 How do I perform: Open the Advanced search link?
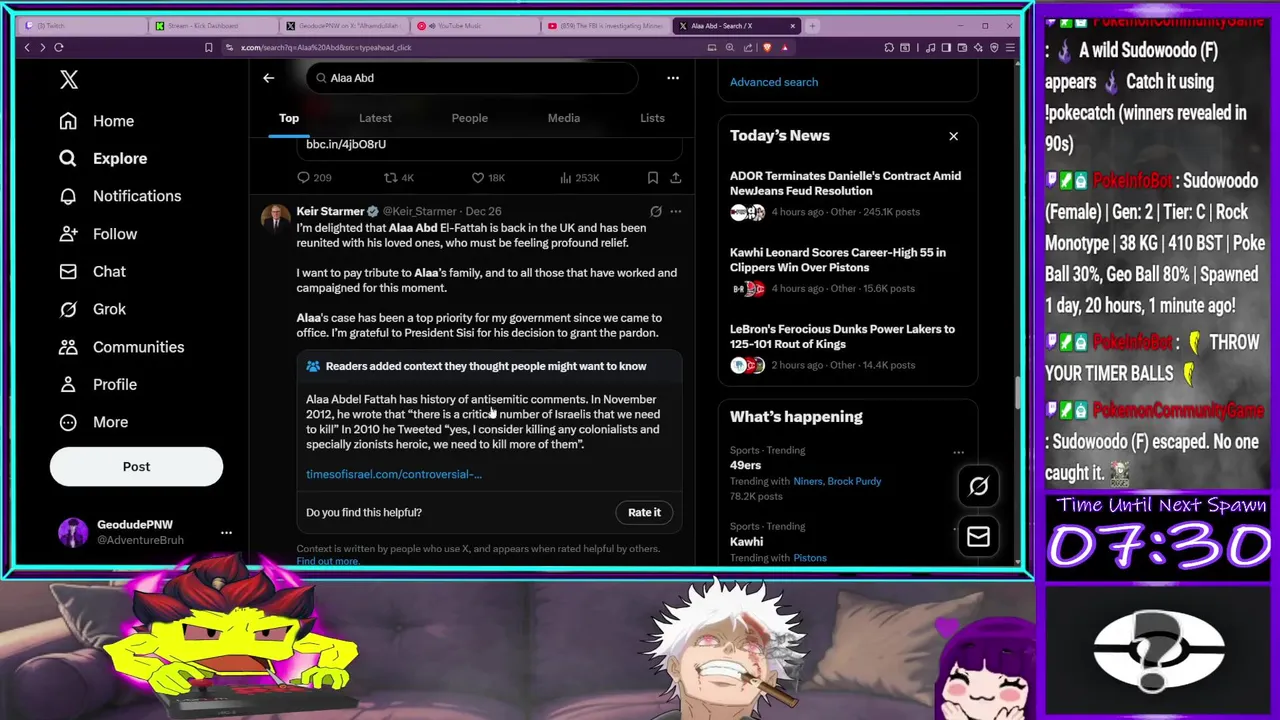(774, 82)
